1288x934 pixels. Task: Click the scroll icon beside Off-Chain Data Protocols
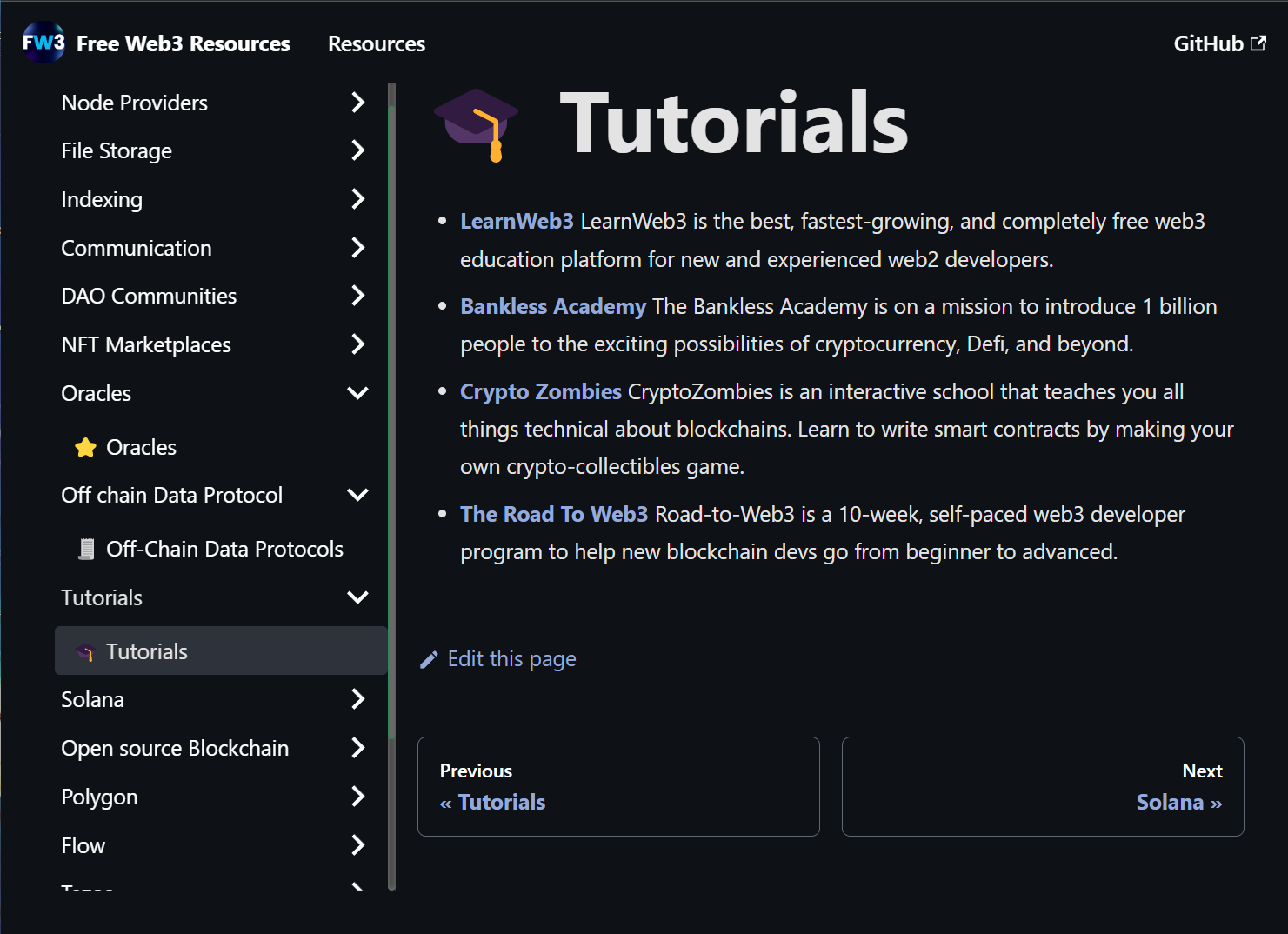click(86, 549)
